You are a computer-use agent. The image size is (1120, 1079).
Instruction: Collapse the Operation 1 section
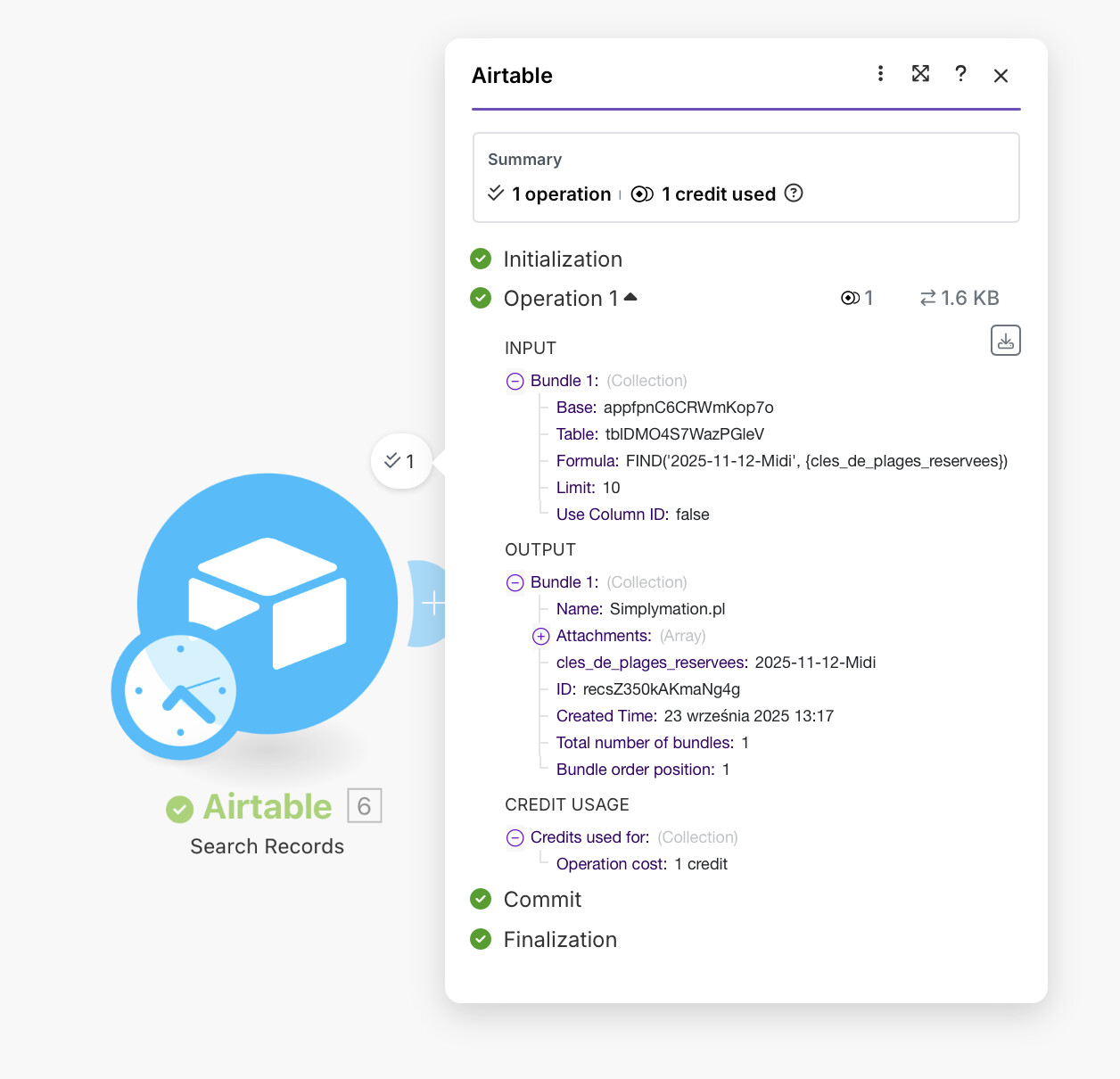pos(630,297)
